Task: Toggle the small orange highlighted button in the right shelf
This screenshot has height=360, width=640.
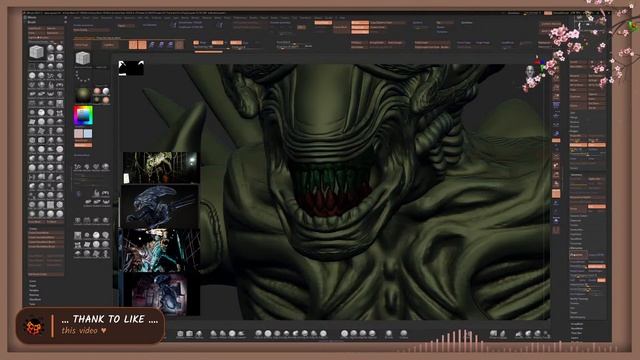Action: pyautogui.click(x=556, y=140)
